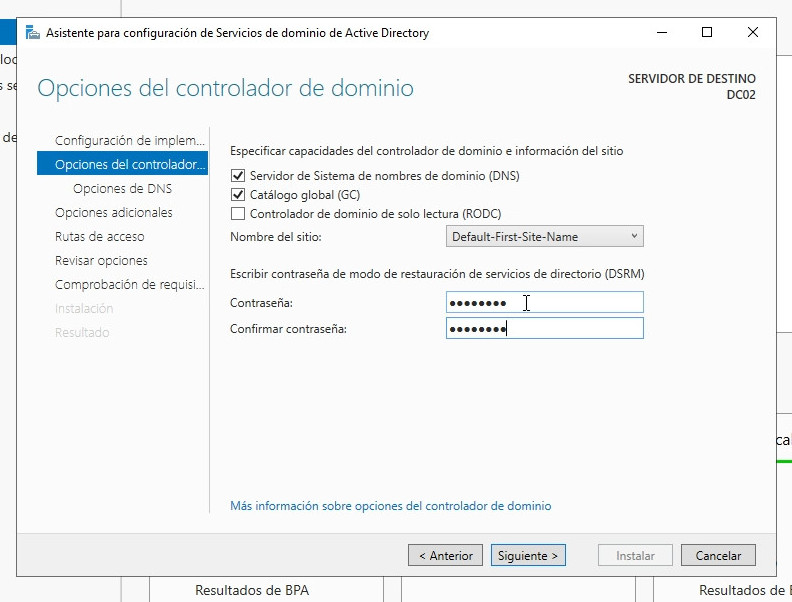Maximize the configuration wizard window

707,33
